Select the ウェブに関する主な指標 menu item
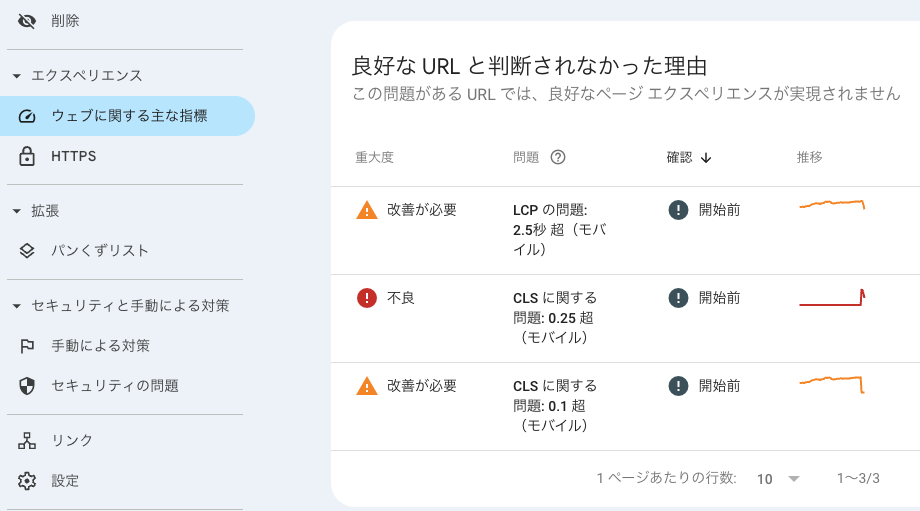The image size is (920, 511). (x=127, y=116)
